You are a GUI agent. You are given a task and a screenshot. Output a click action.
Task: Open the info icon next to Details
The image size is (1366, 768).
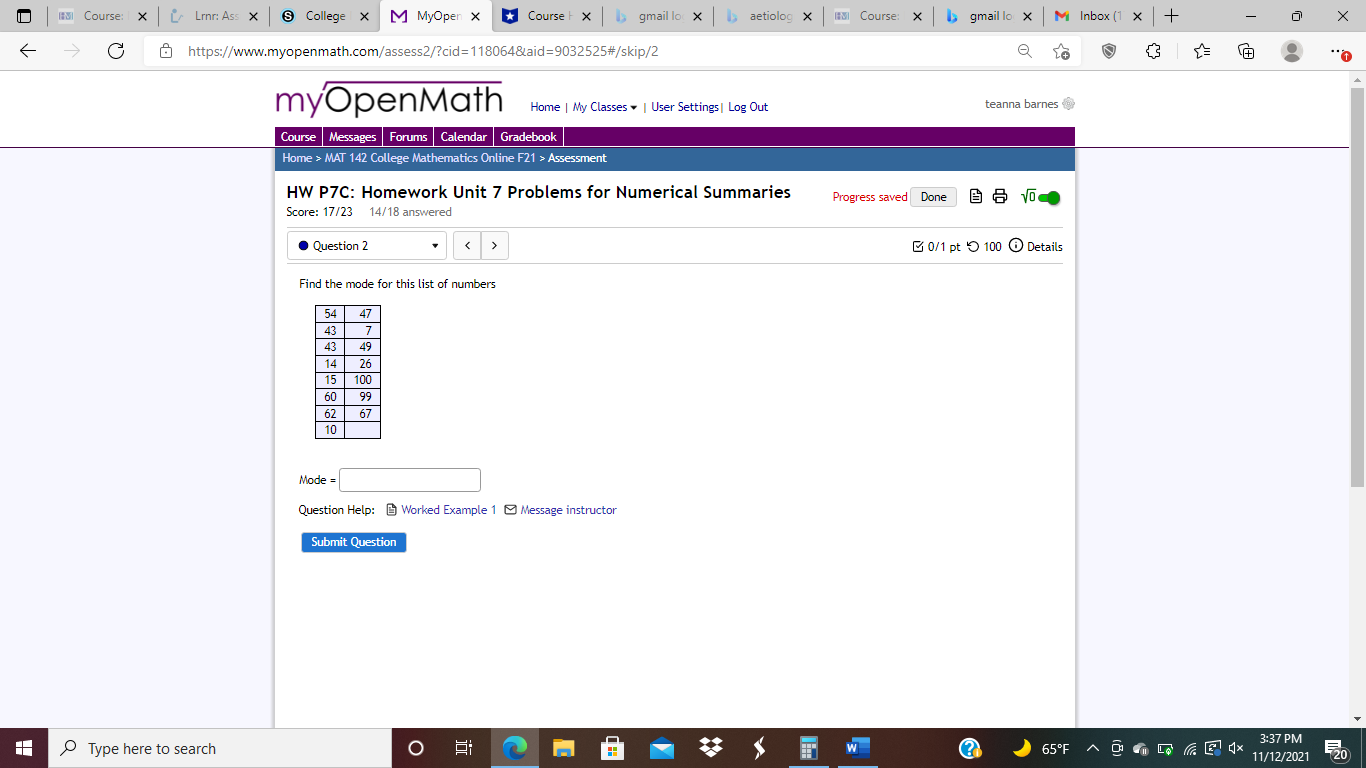pos(1016,246)
